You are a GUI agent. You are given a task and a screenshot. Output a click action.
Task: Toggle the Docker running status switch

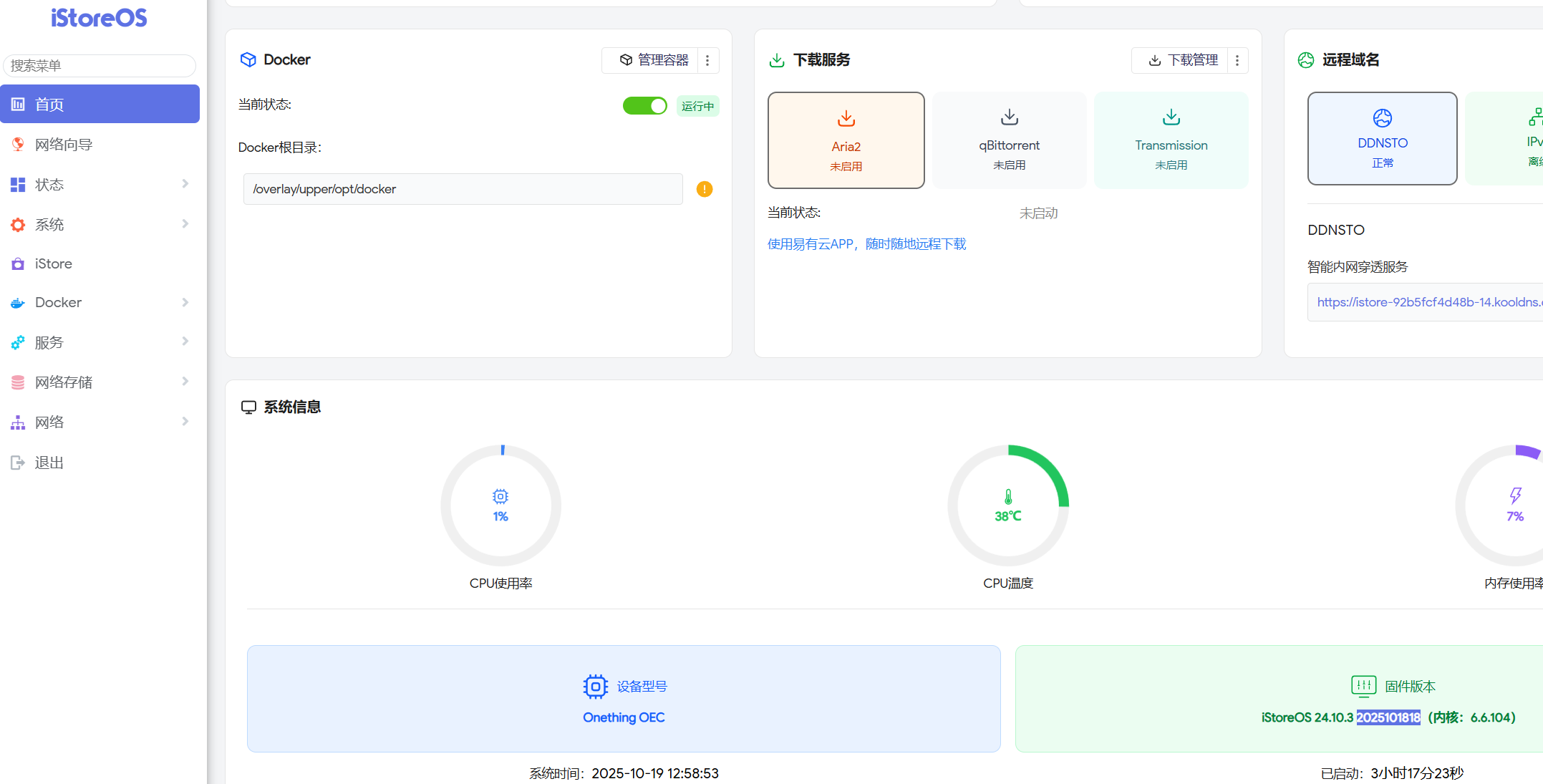pos(644,106)
